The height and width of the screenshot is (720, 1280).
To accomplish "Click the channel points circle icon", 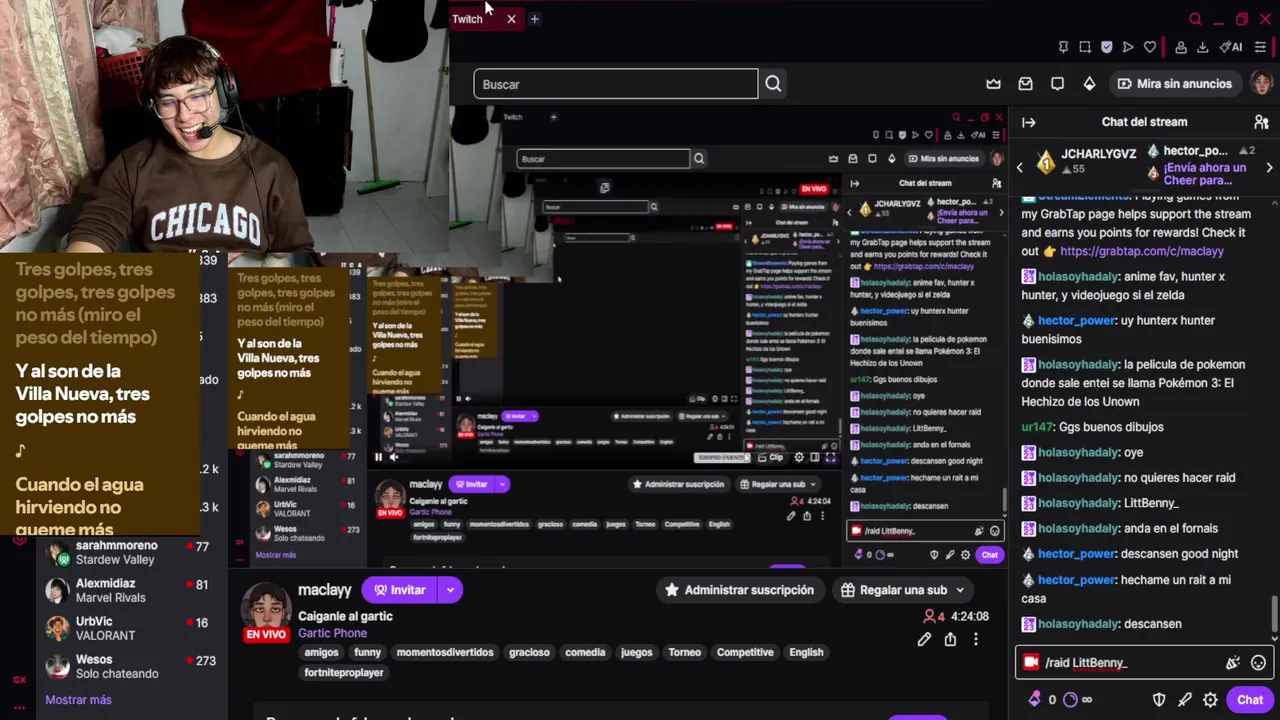I will [x=1071, y=700].
